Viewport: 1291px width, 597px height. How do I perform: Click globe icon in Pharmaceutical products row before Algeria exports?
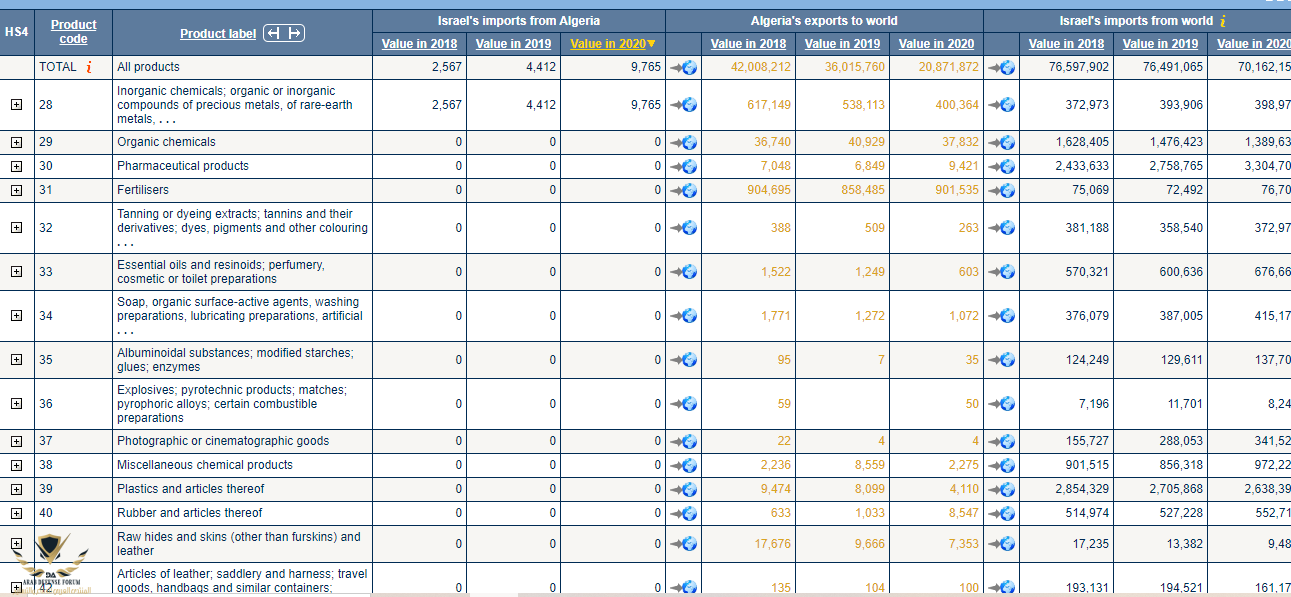[683, 166]
